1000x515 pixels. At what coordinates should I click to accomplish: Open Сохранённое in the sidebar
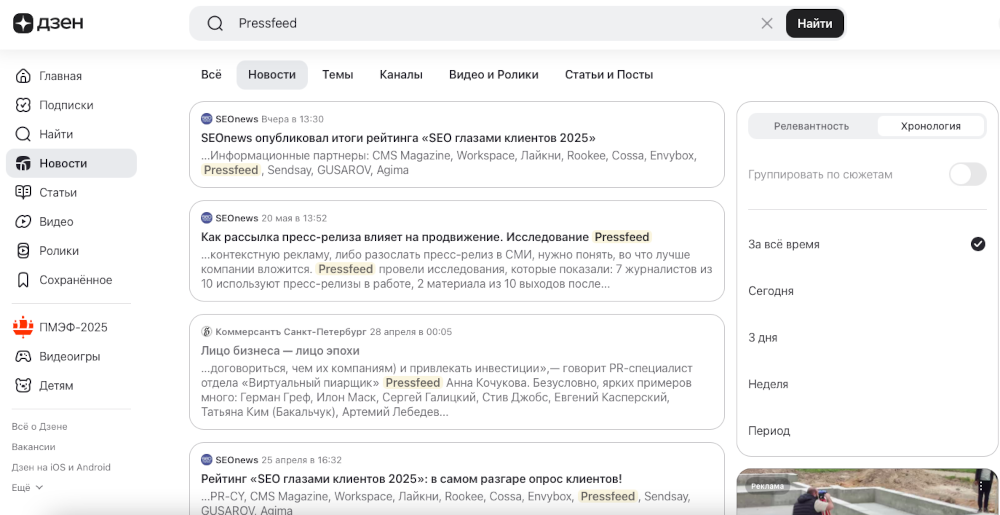pos(71,280)
